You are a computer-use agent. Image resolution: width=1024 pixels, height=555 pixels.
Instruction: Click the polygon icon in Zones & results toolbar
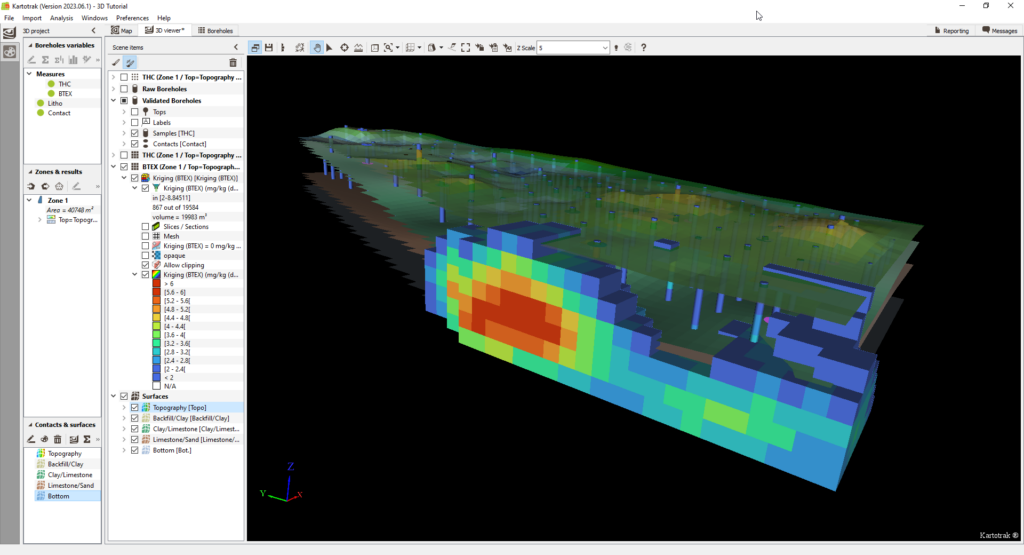(x=59, y=186)
